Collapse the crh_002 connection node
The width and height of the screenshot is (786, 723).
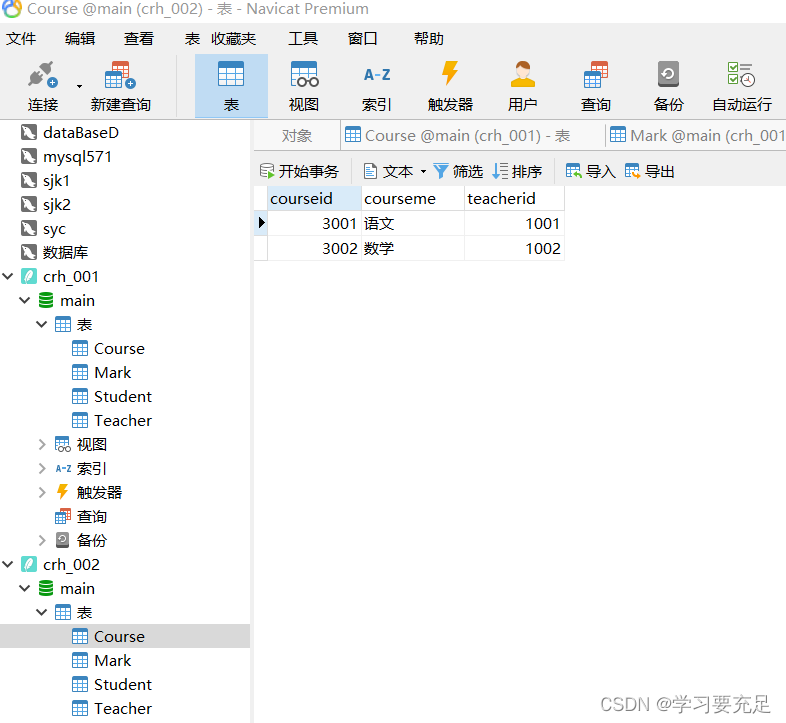click(x=8, y=564)
